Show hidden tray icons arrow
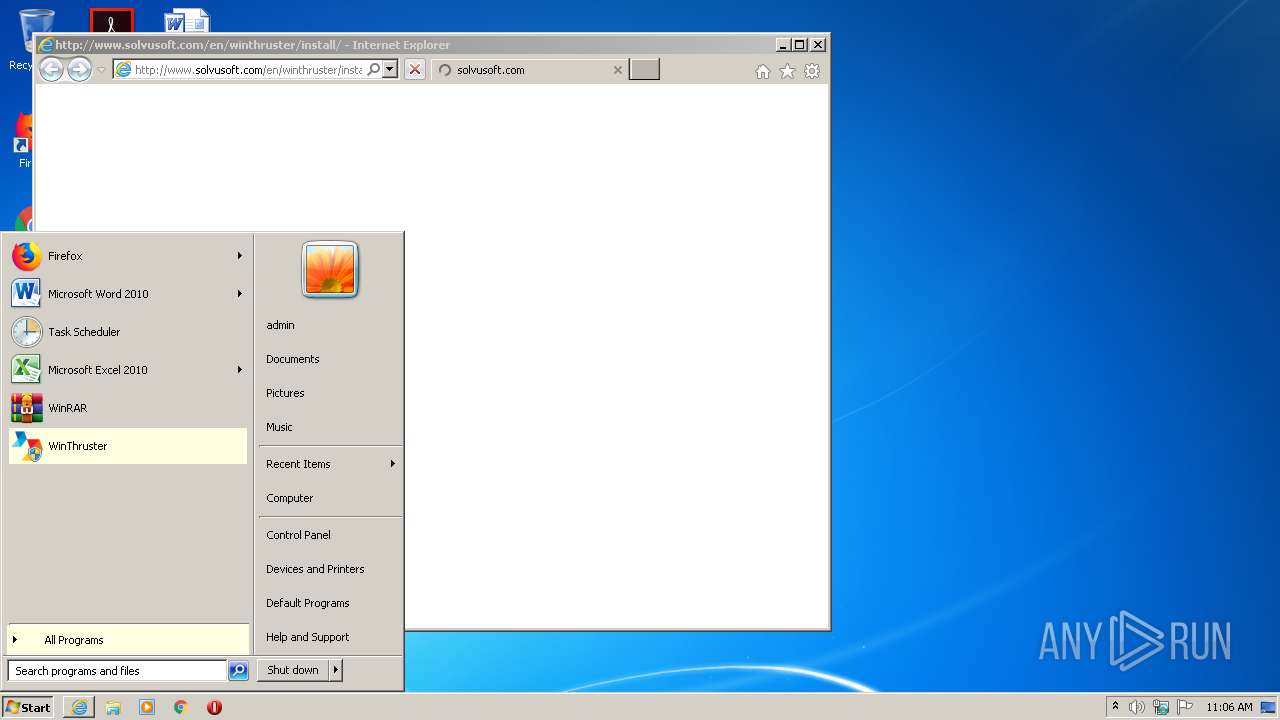1280x720 pixels. pos(1115,706)
